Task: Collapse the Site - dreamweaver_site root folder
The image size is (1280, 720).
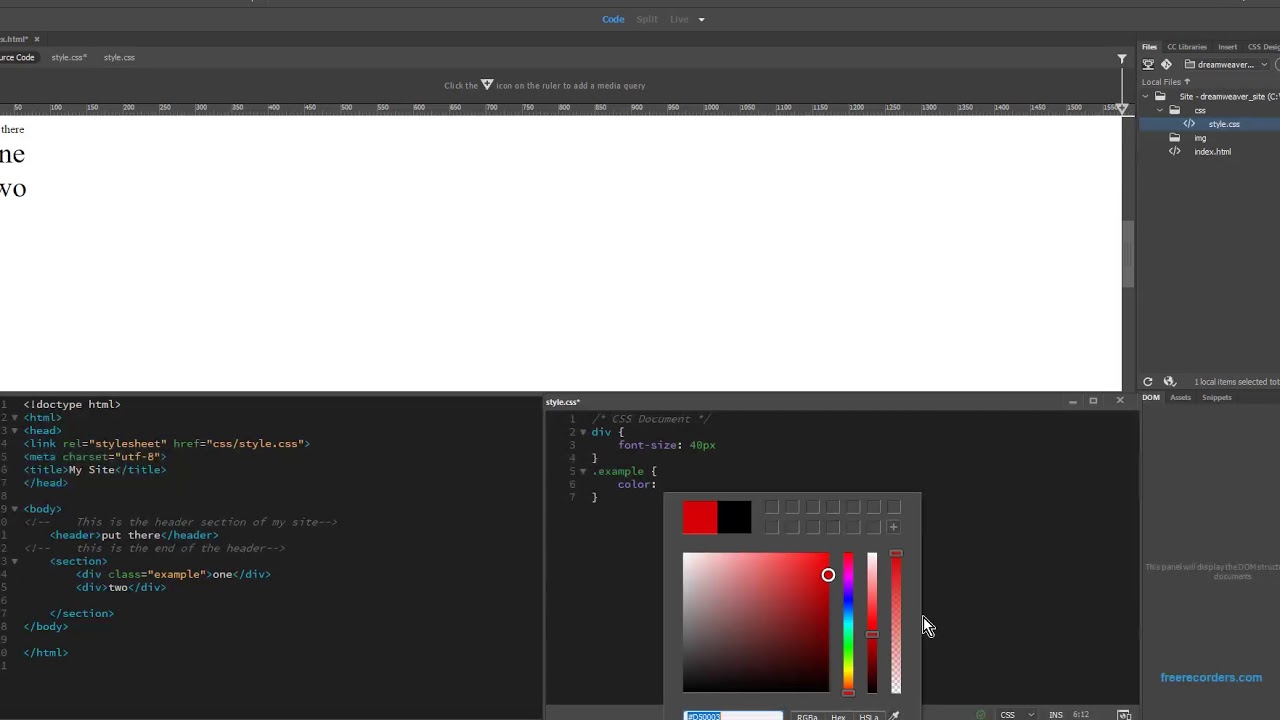Action: pos(1146,97)
